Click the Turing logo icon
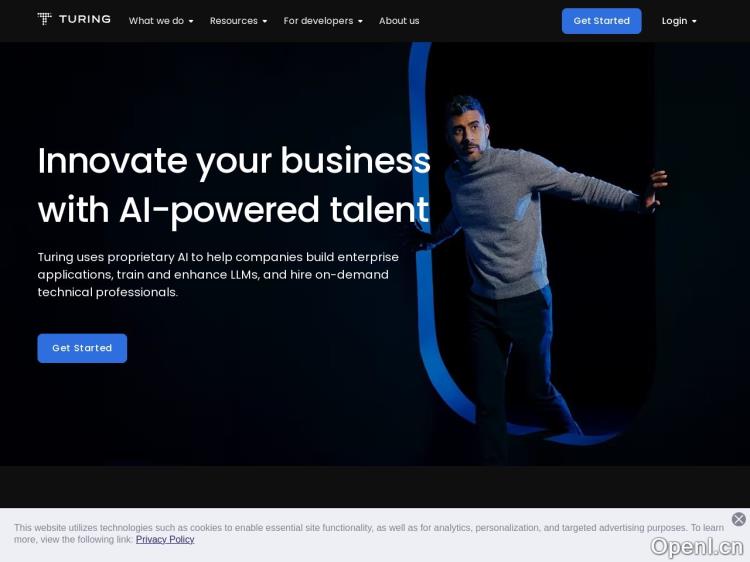The height and width of the screenshot is (562, 750). click(44, 19)
